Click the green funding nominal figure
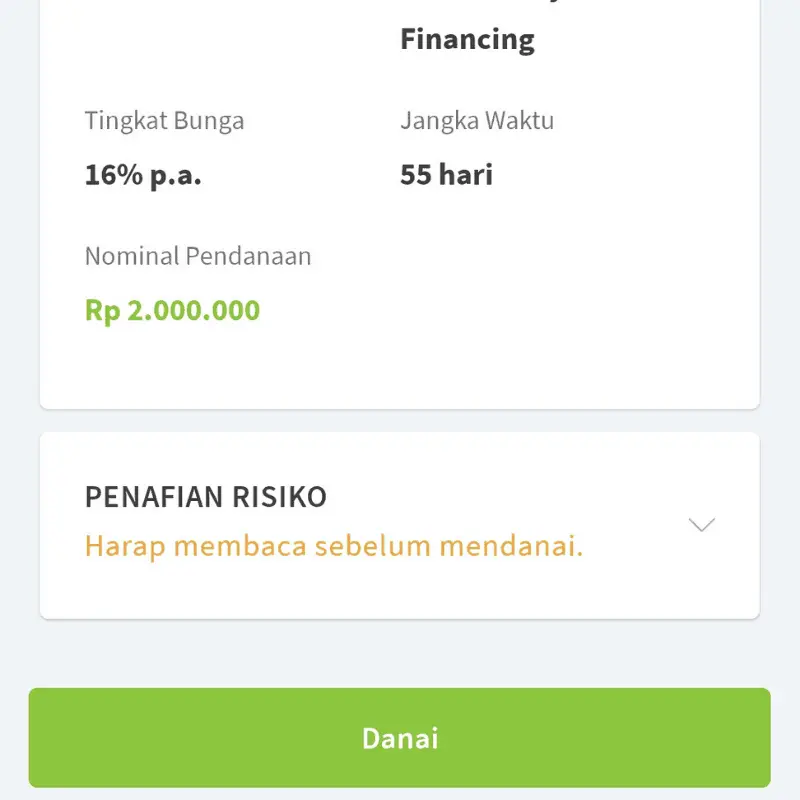 click(171, 310)
